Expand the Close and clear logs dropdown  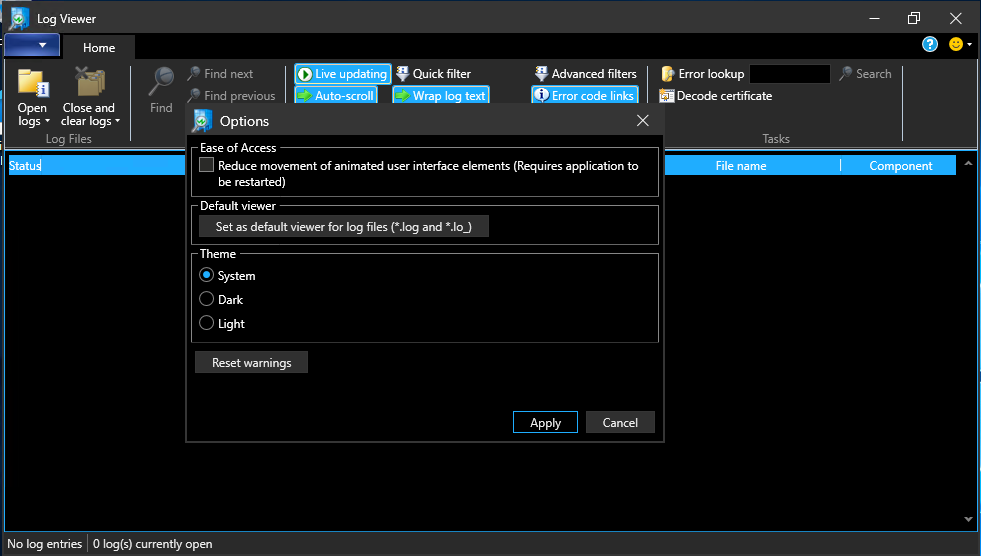click(x=117, y=122)
